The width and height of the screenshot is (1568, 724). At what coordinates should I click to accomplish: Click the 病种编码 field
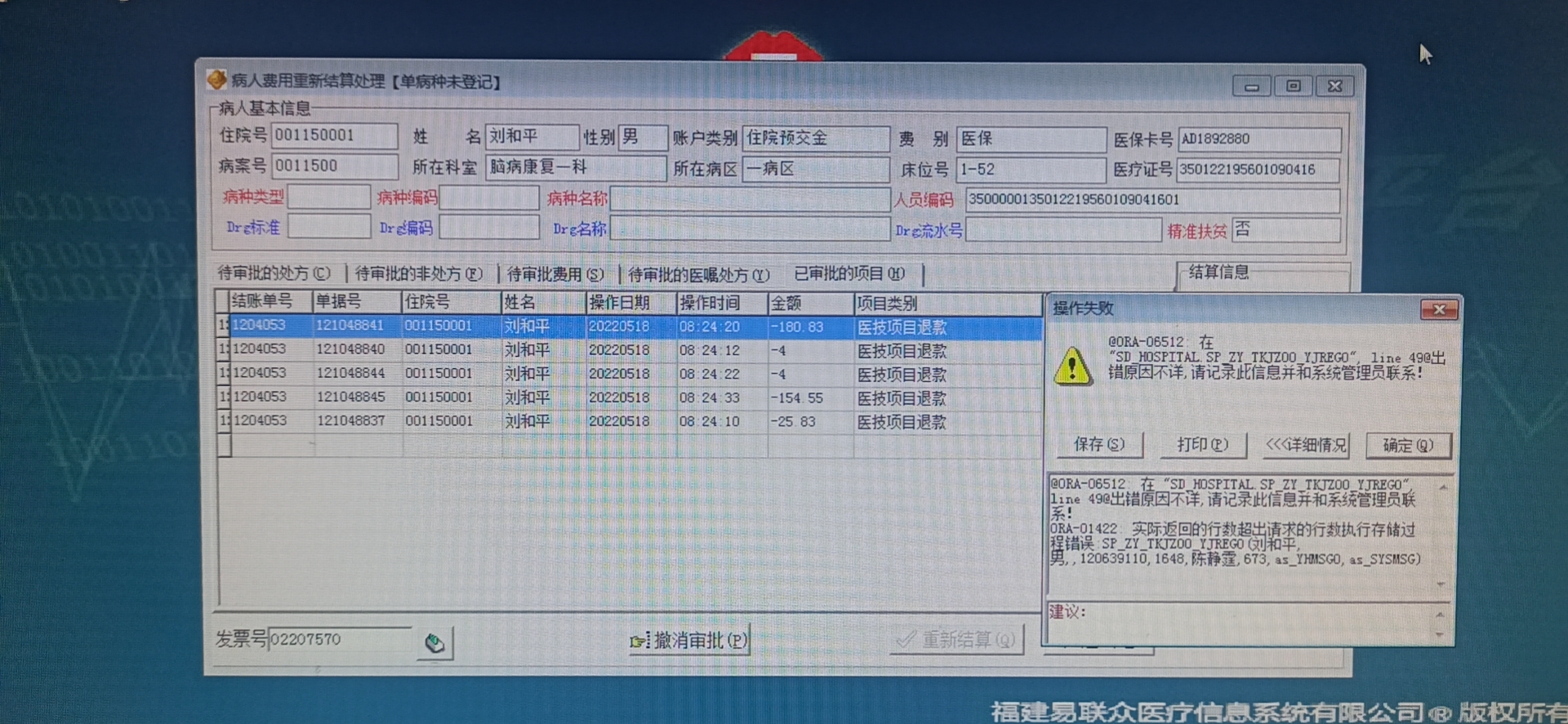(489, 198)
